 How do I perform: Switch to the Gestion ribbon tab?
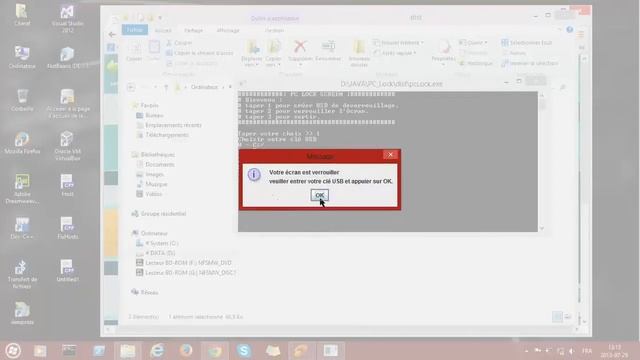pyautogui.click(x=274, y=30)
